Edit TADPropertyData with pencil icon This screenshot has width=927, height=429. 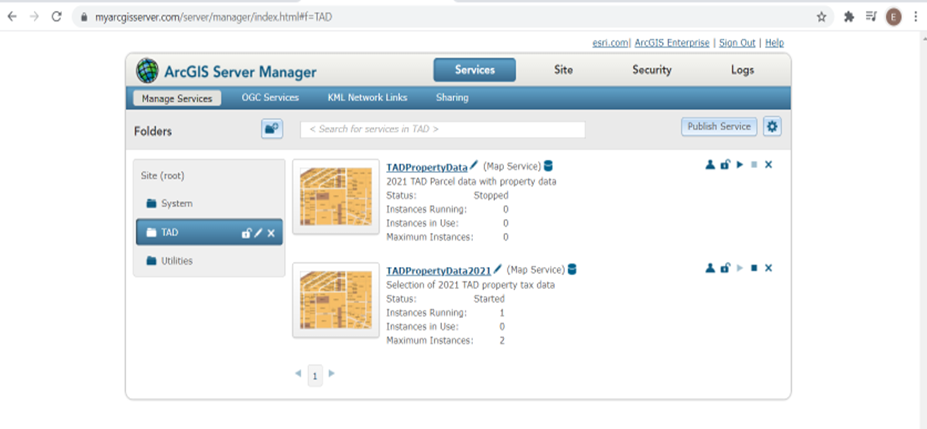pos(474,165)
